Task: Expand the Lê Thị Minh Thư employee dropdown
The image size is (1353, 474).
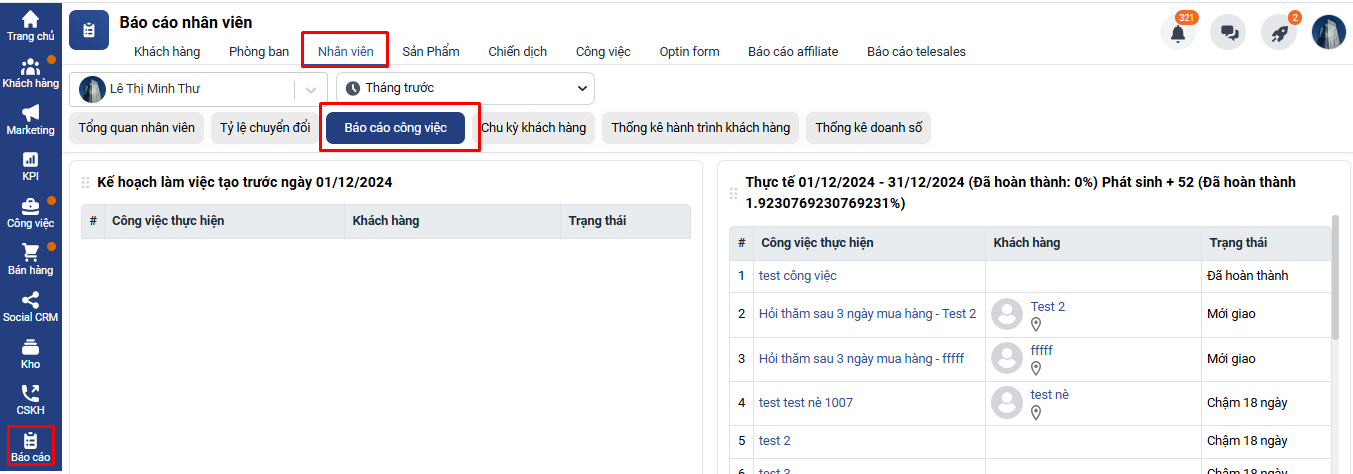Action: (x=311, y=89)
